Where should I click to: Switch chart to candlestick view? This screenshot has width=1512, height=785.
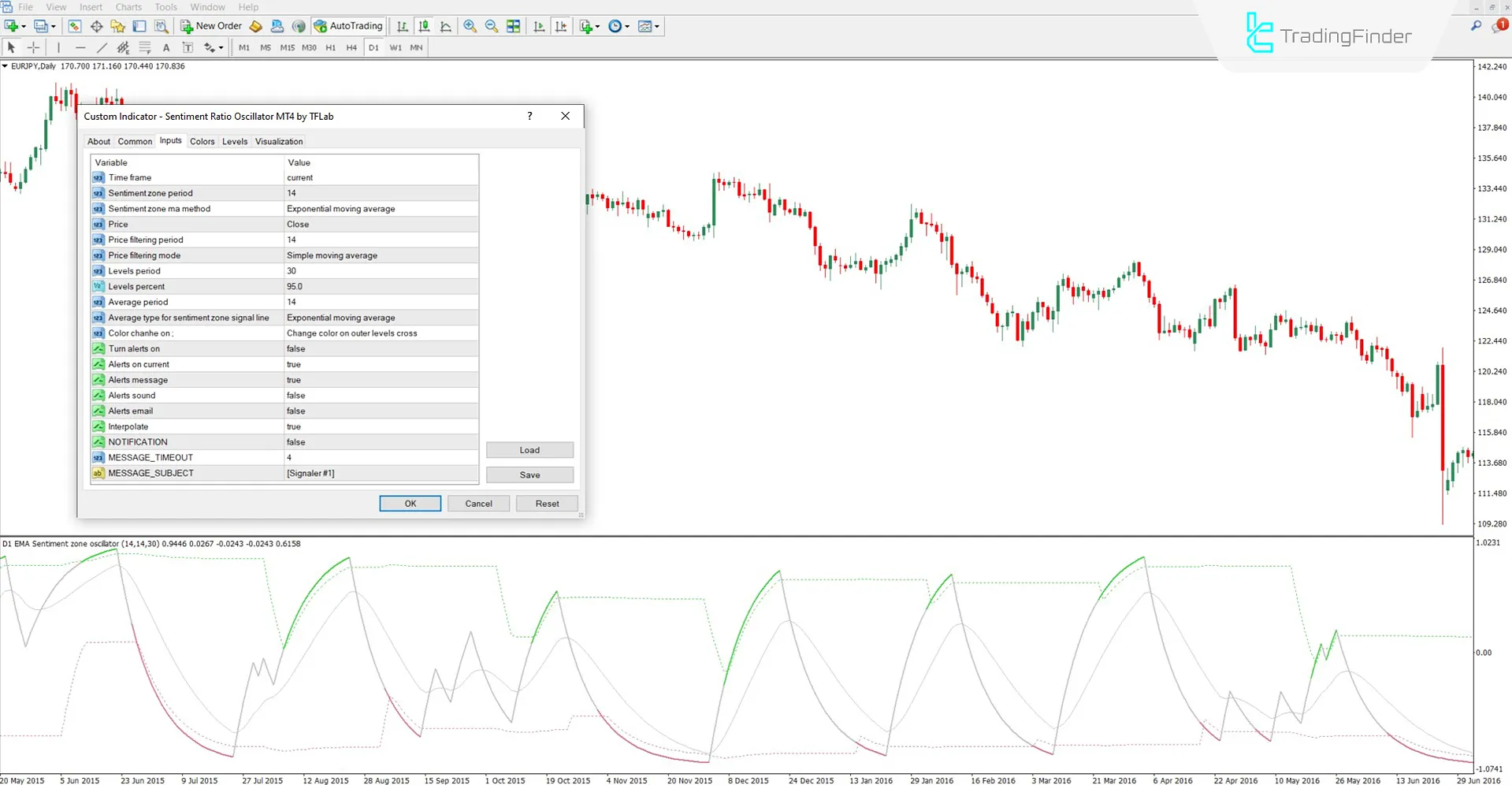pos(423,26)
